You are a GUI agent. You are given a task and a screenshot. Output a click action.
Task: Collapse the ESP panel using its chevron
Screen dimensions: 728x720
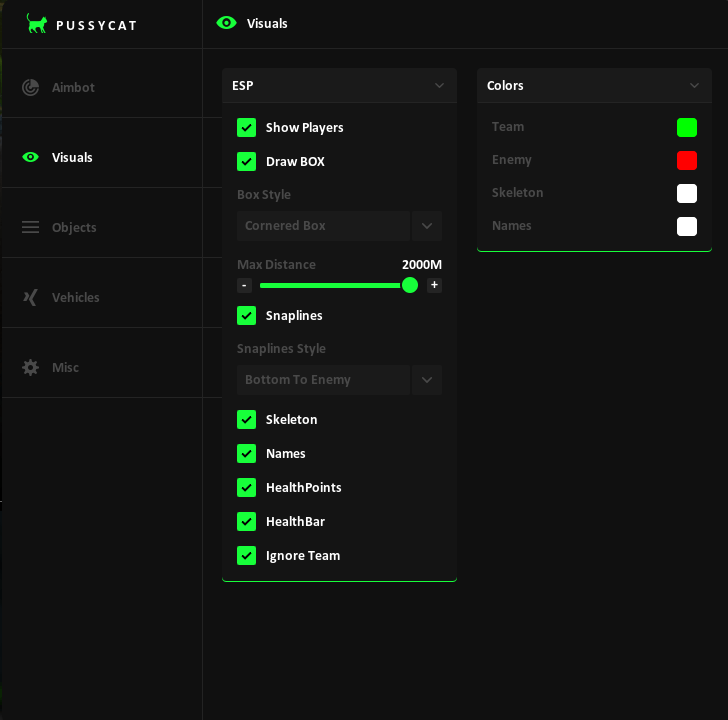[439, 85]
